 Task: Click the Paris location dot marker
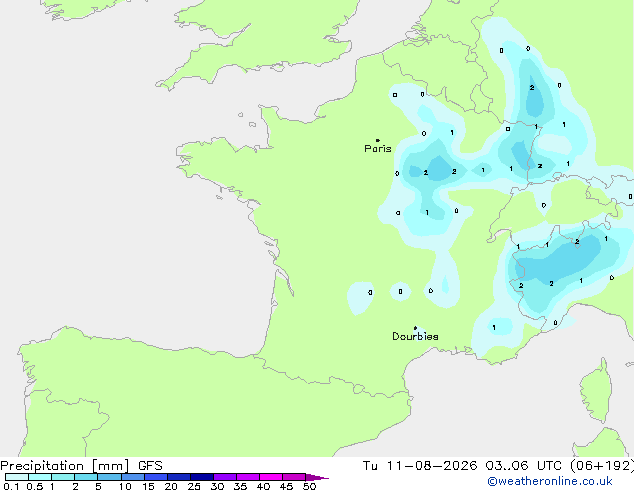tap(378, 140)
